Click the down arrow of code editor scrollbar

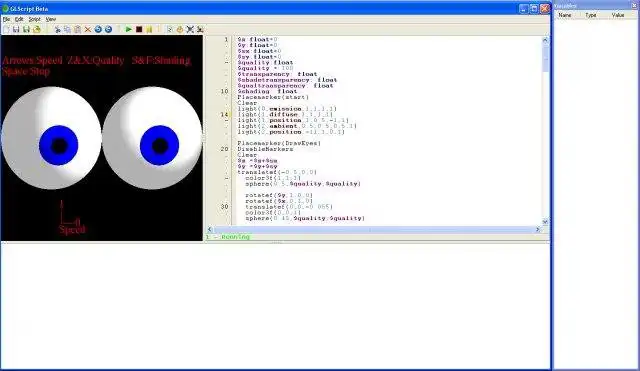pos(545,221)
